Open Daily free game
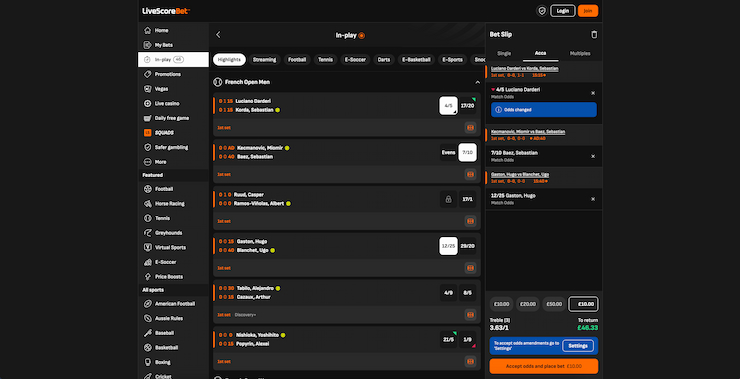This screenshot has height=379, width=740. point(173,118)
